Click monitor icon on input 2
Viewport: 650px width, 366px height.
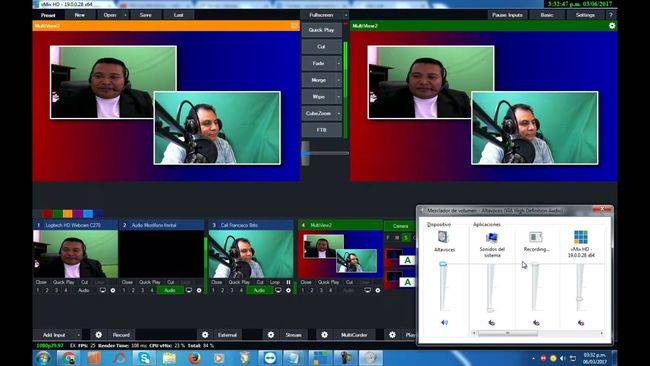pos(189,290)
